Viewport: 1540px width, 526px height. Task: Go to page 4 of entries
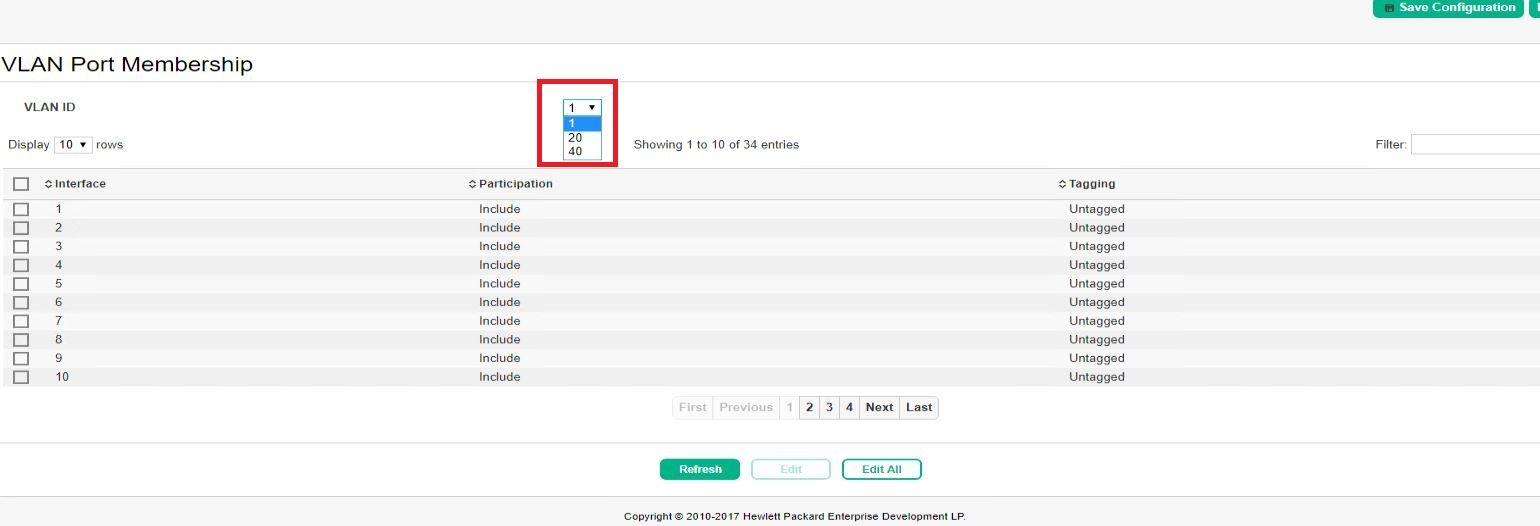[x=849, y=407]
